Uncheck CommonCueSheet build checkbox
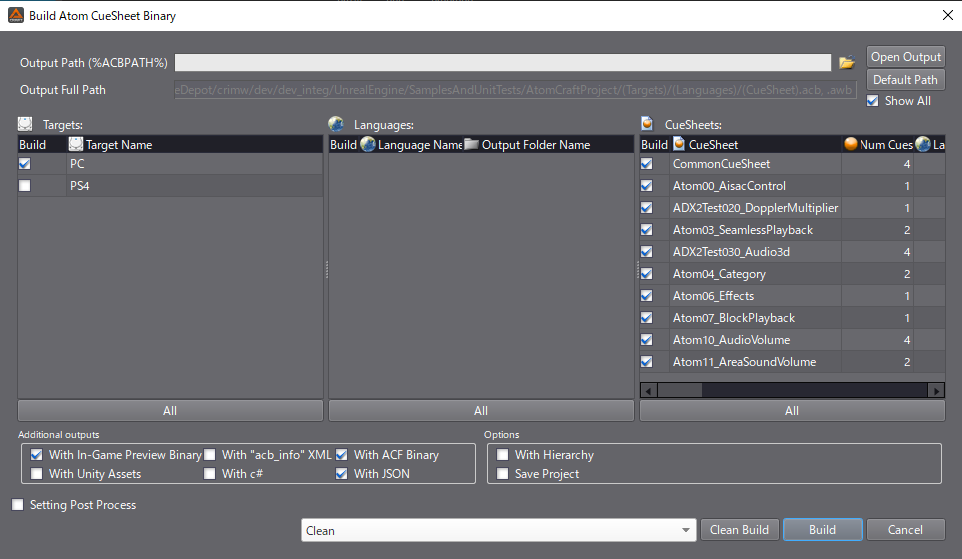Screen dimensions: 962x559 pyautogui.click(x=647, y=164)
